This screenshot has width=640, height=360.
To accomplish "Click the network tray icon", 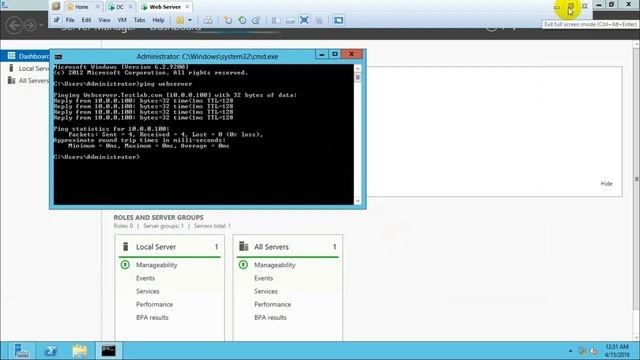I will [582, 351].
